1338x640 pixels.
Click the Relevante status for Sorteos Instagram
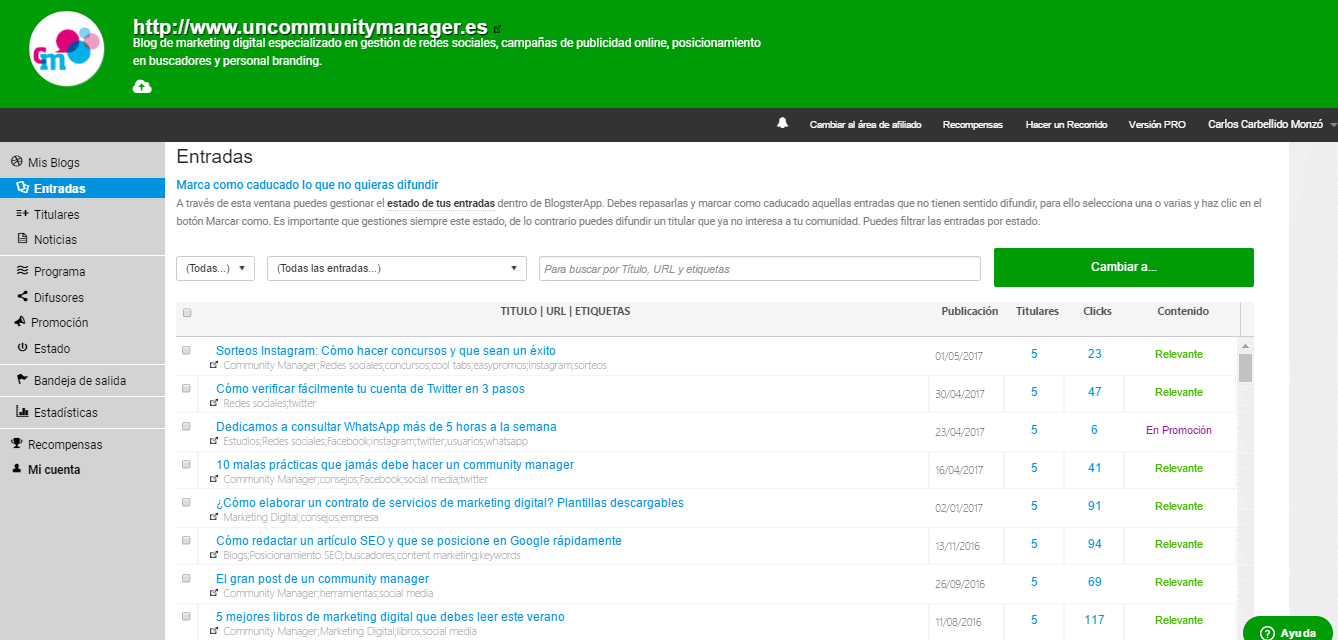1179,354
